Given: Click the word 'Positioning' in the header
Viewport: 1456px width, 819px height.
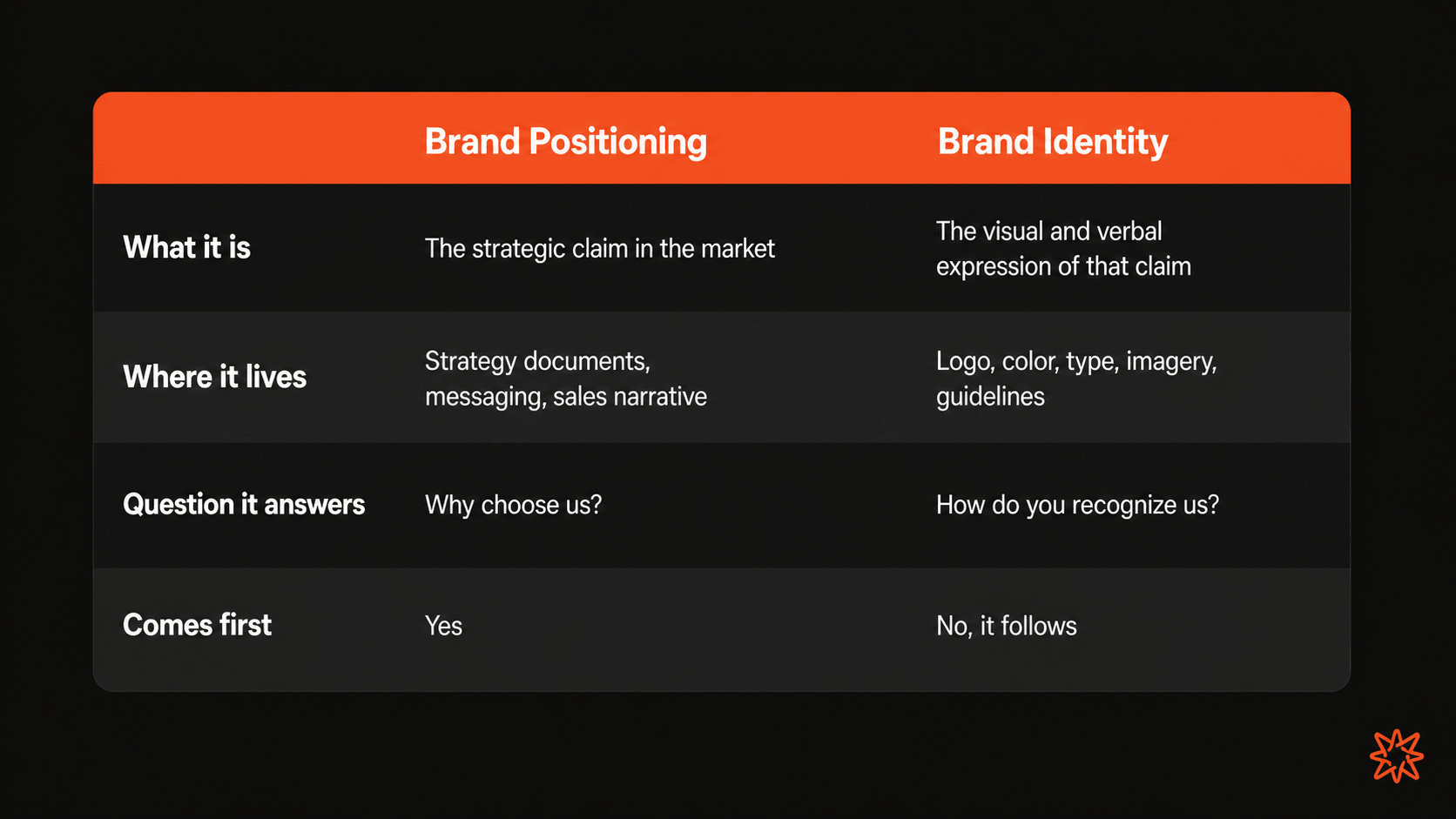Looking at the screenshot, I should pos(618,142).
